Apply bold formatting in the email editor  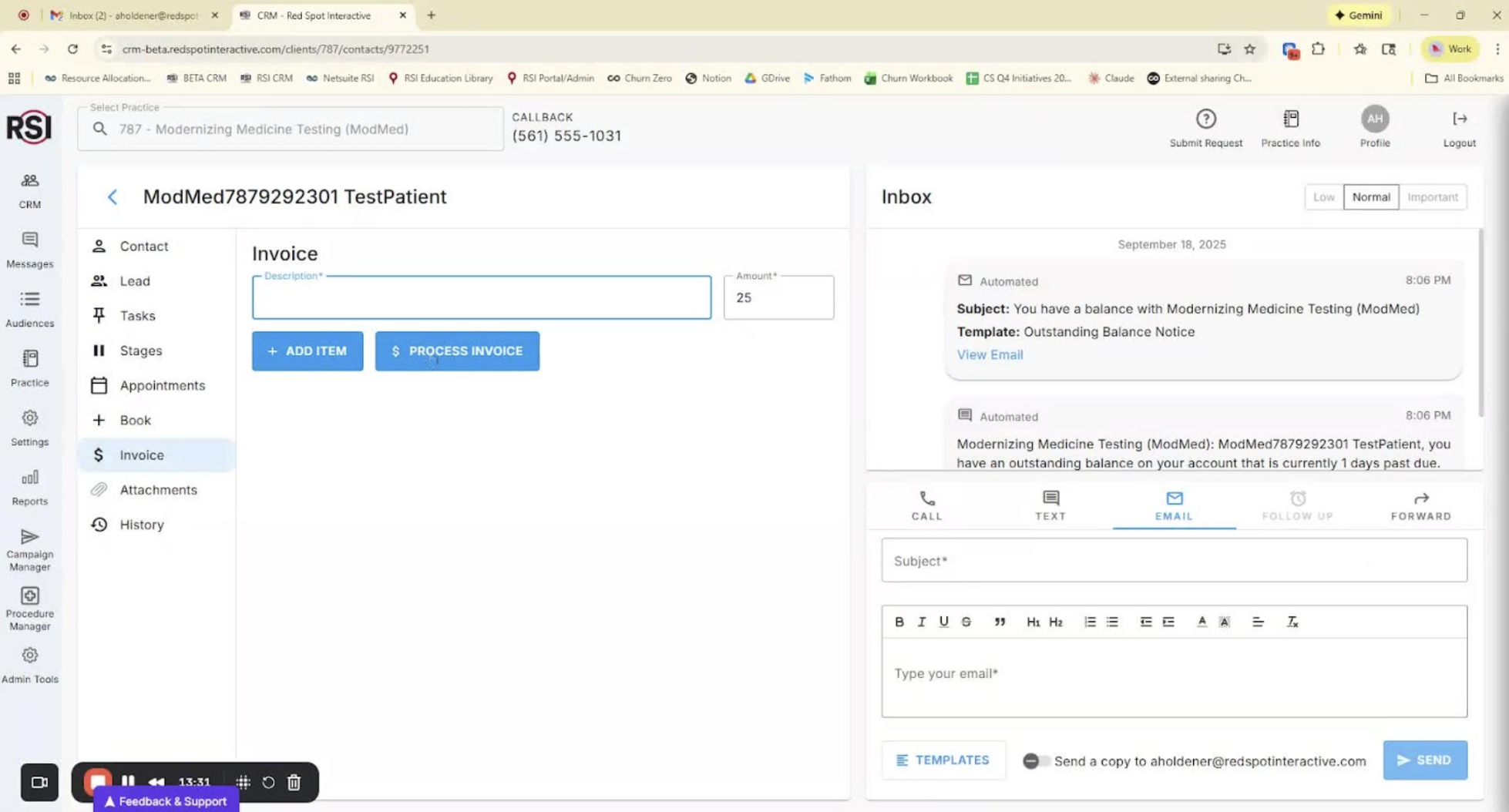pyautogui.click(x=899, y=622)
